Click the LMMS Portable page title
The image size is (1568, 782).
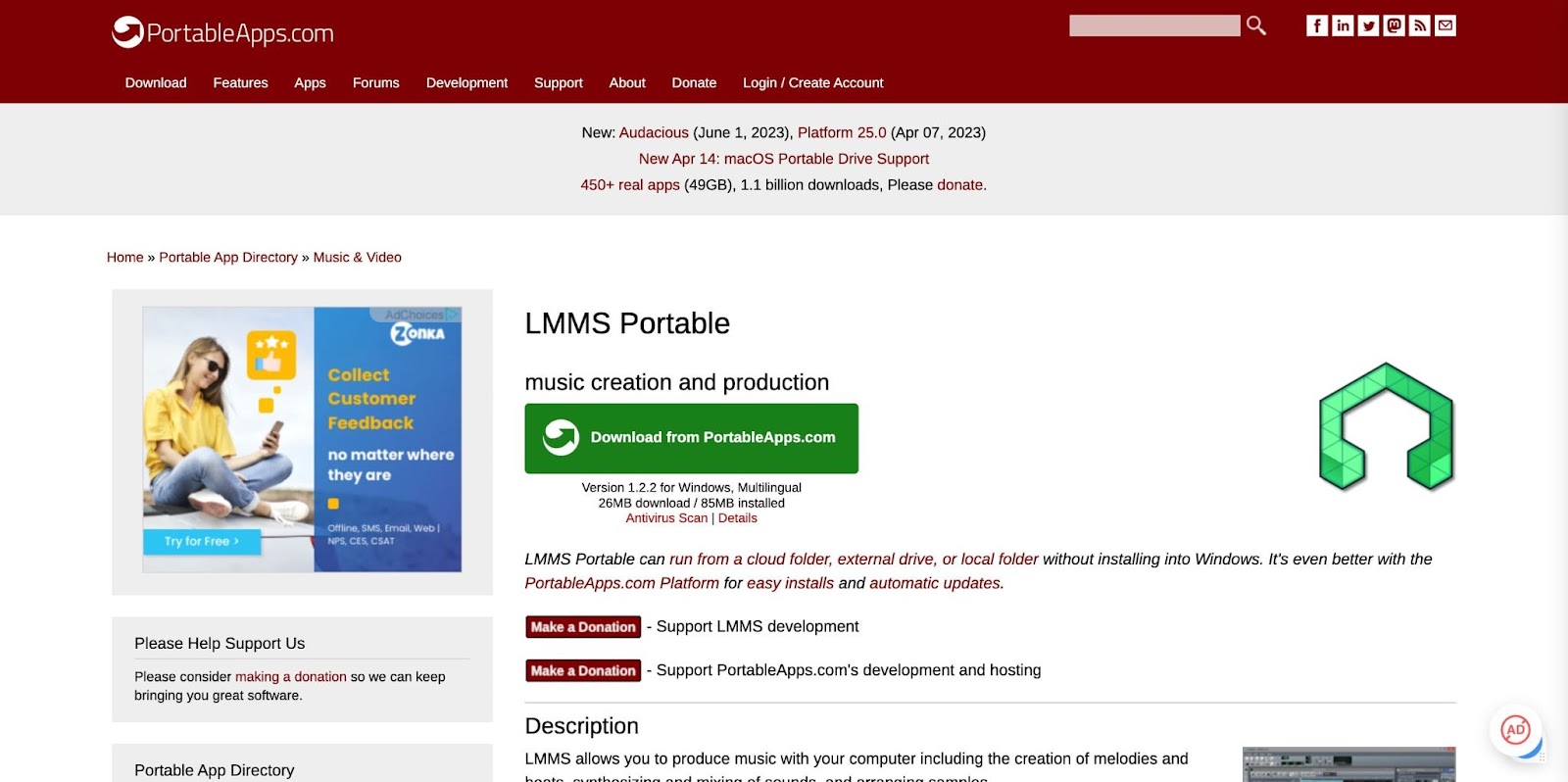click(627, 323)
